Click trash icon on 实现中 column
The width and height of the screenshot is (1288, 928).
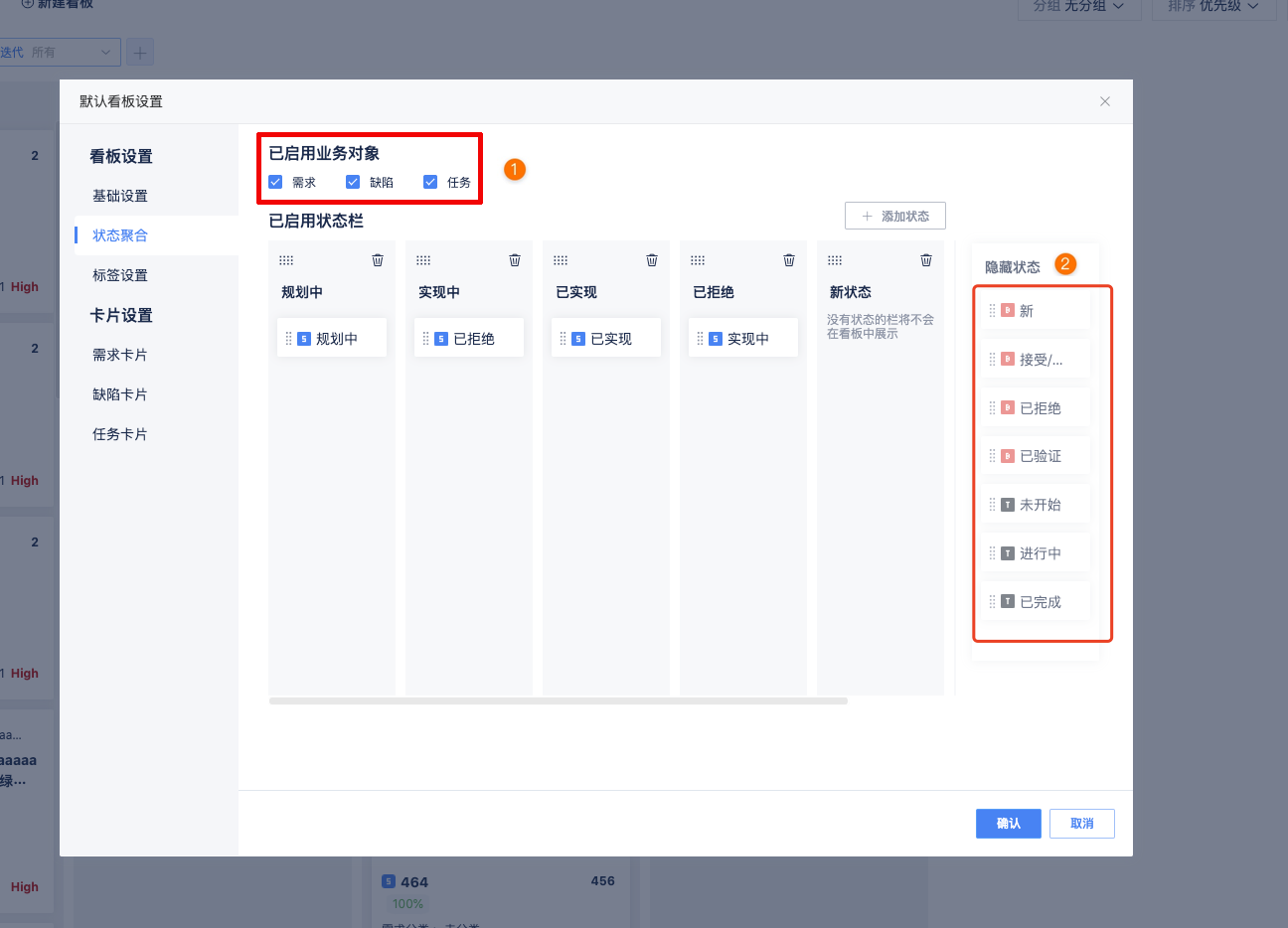(x=515, y=260)
